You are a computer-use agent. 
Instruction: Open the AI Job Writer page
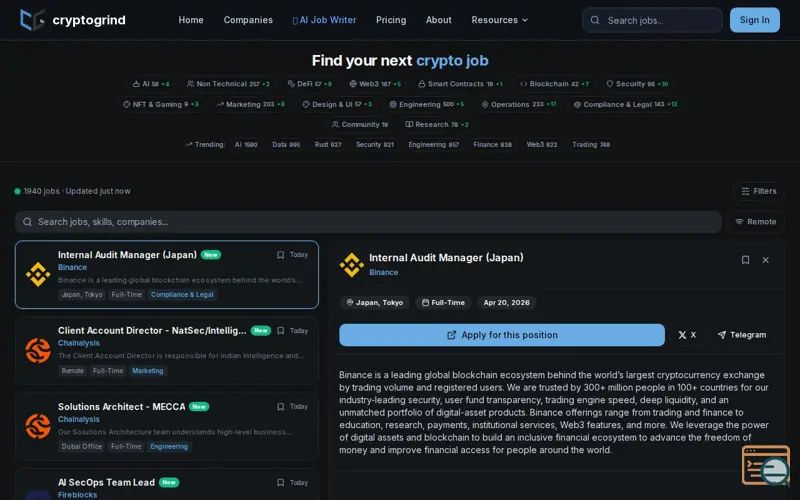pos(324,20)
